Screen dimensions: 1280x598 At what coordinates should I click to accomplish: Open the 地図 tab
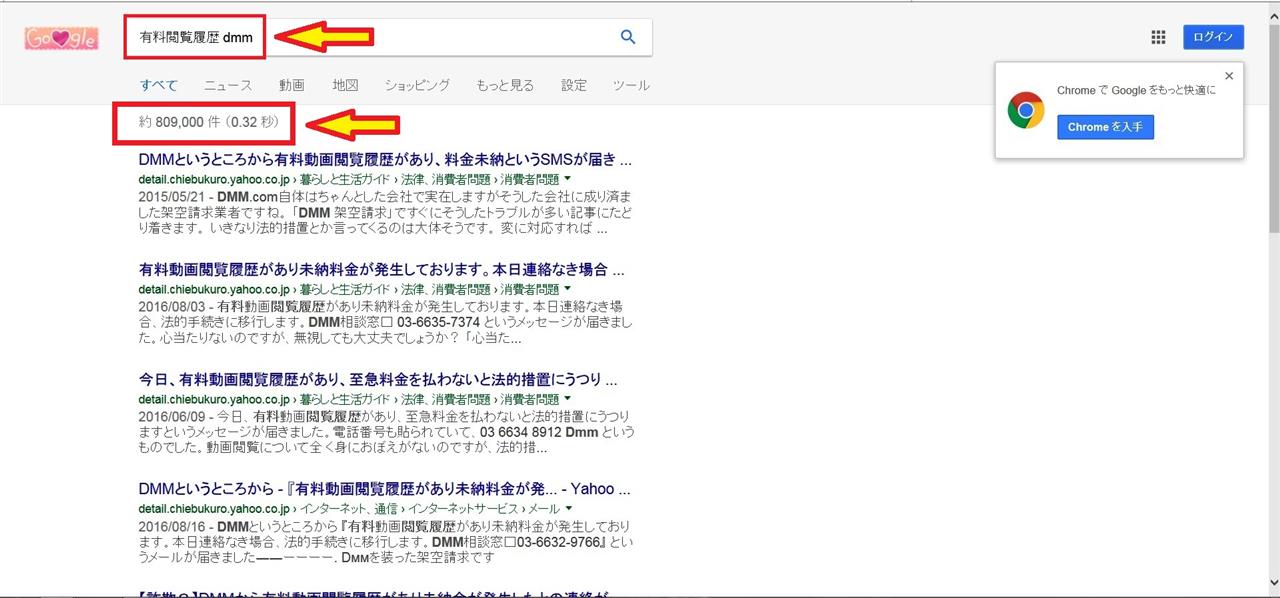tap(345, 85)
